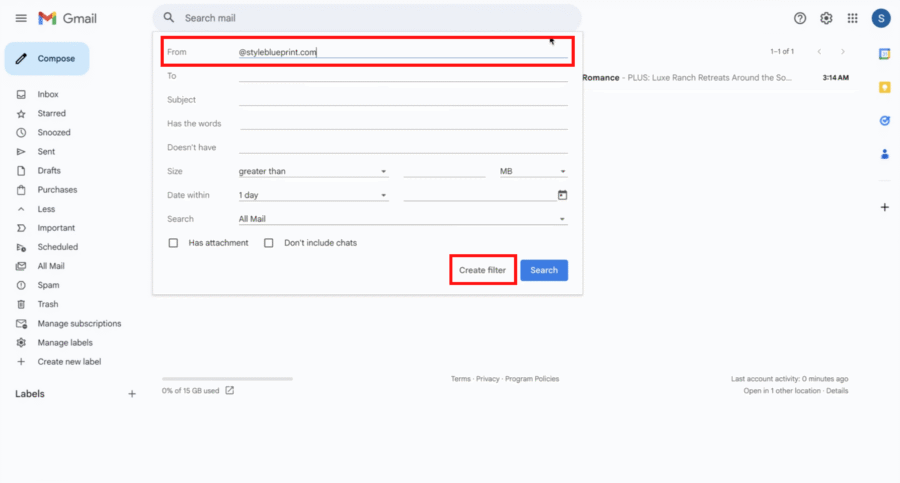Open the account activity Details link
900x483 pixels.
tap(837, 391)
